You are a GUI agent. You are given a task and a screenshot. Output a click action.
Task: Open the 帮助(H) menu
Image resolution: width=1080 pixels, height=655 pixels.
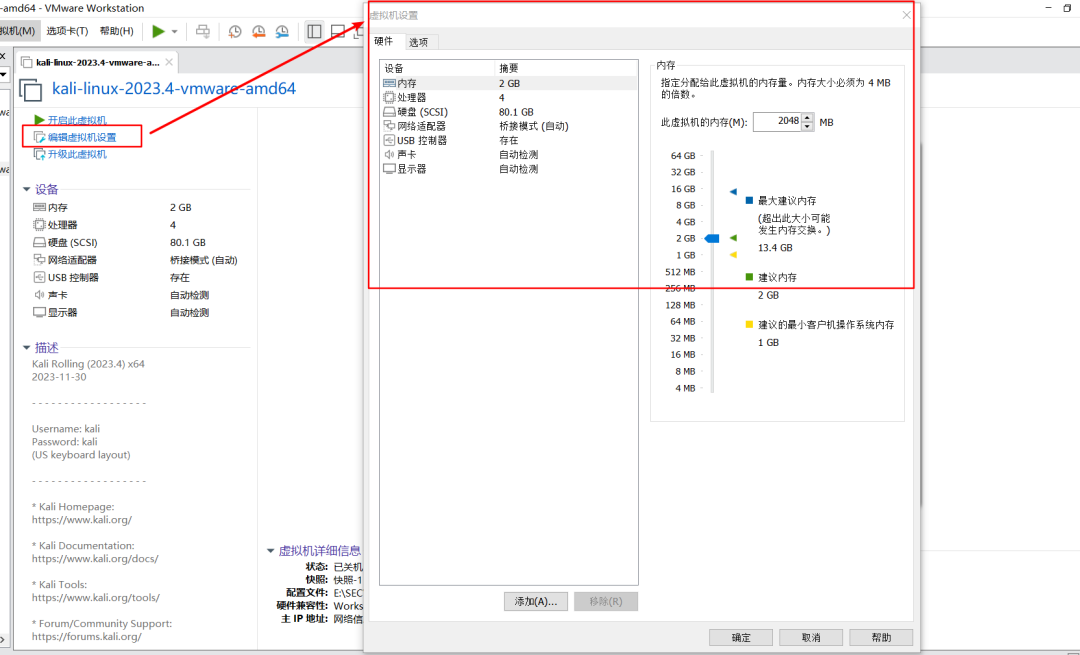tap(116, 31)
